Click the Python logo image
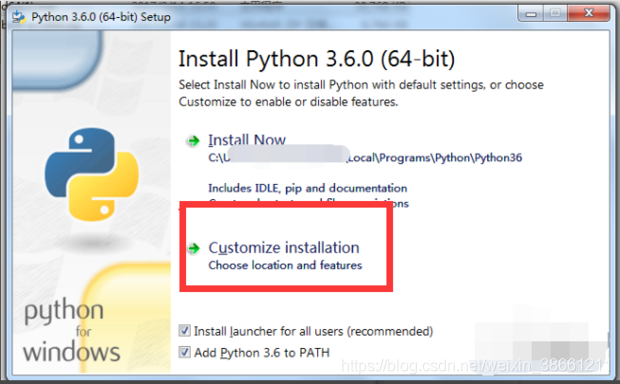Screen dimensions: 620x384 click(x=92, y=174)
